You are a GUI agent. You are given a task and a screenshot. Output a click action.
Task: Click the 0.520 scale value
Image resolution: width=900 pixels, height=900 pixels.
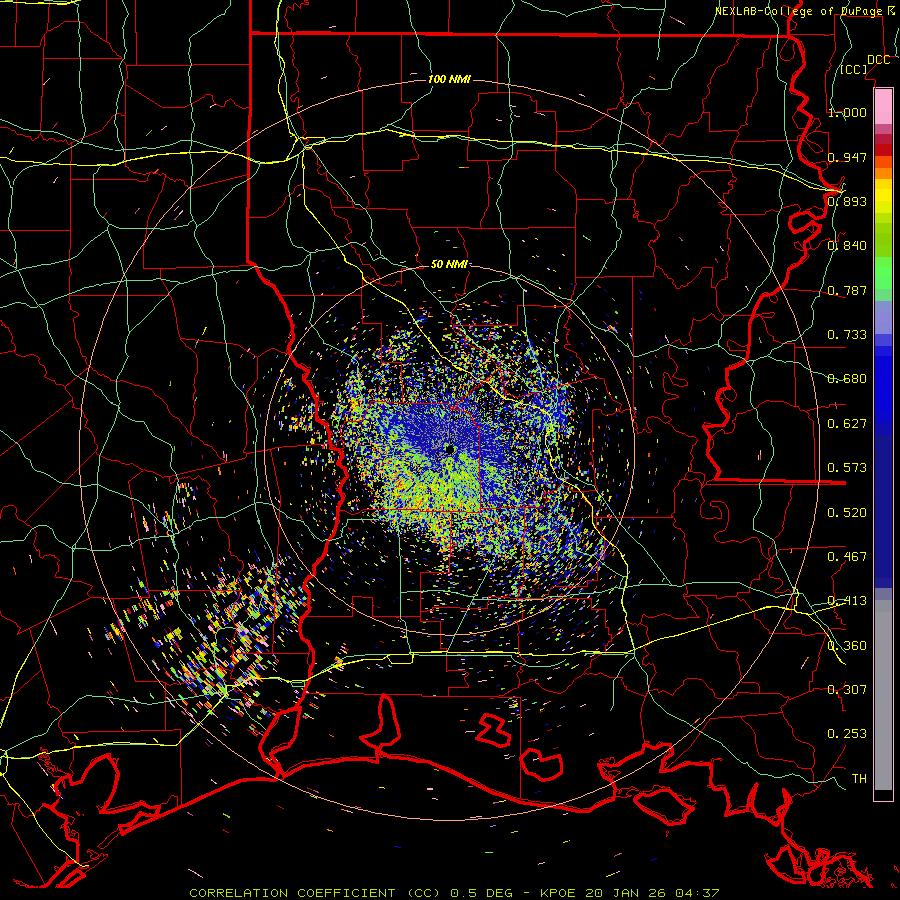[x=848, y=513]
